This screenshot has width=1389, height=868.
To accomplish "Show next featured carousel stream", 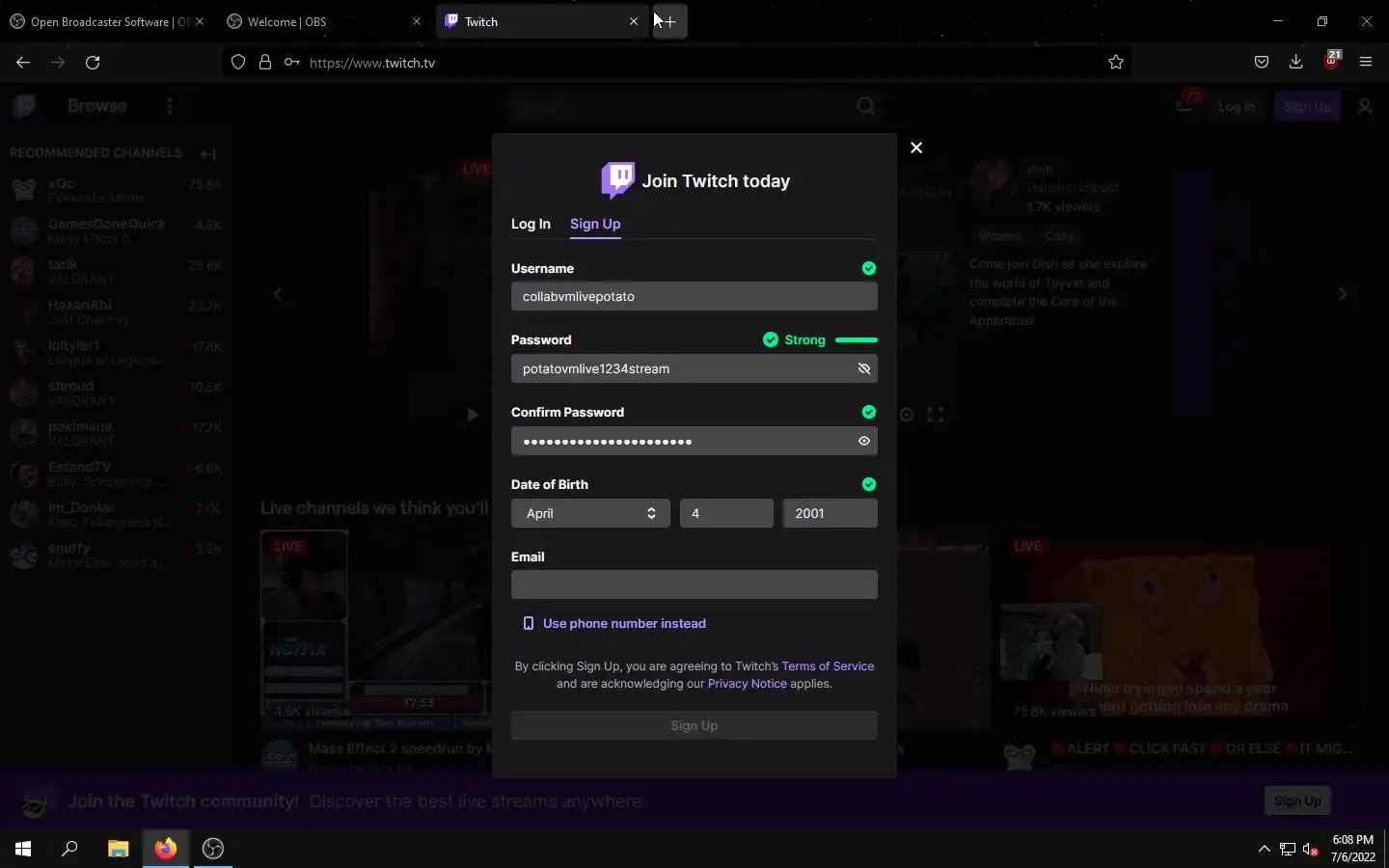I will point(1343,294).
